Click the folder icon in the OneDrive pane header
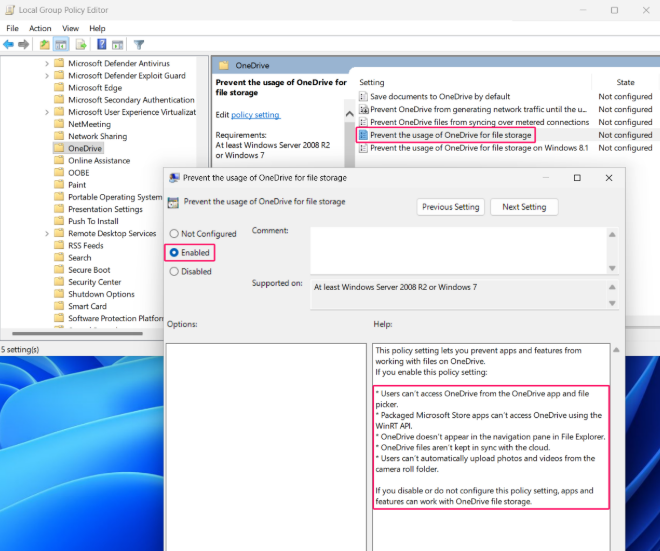Viewport: 660px width, 551px height. [224, 65]
